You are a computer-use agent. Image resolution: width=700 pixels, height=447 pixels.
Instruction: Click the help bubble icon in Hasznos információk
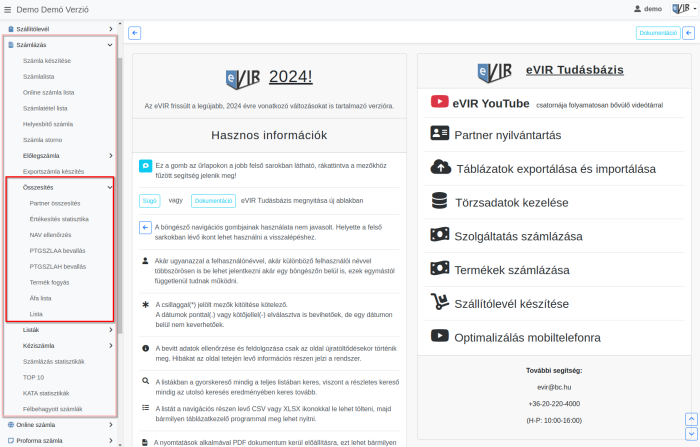146,166
